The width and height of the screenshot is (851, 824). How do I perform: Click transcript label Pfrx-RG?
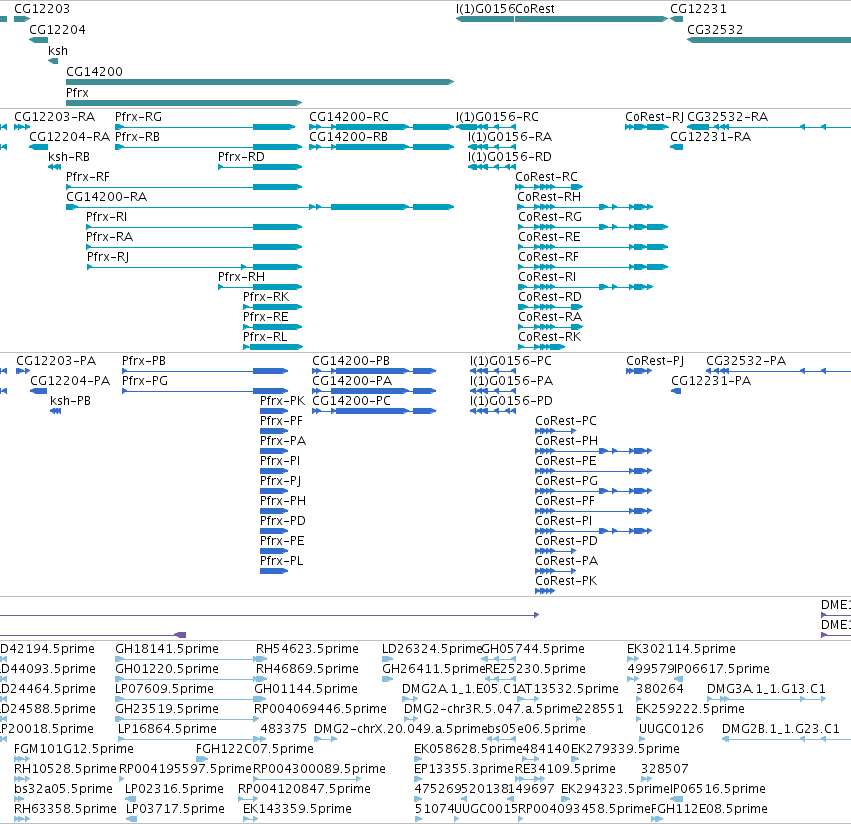coord(138,117)
